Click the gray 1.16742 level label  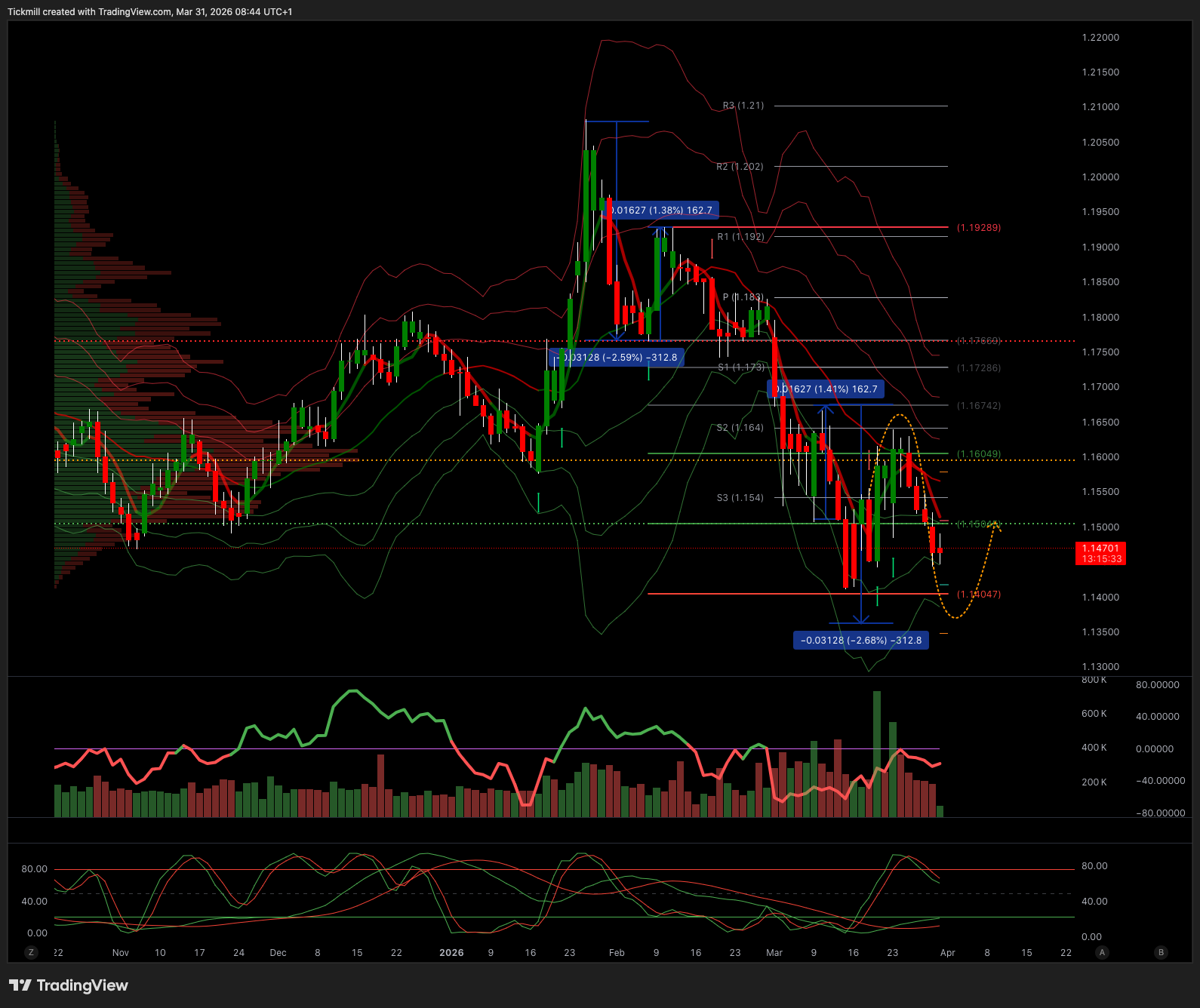[978, 406]
